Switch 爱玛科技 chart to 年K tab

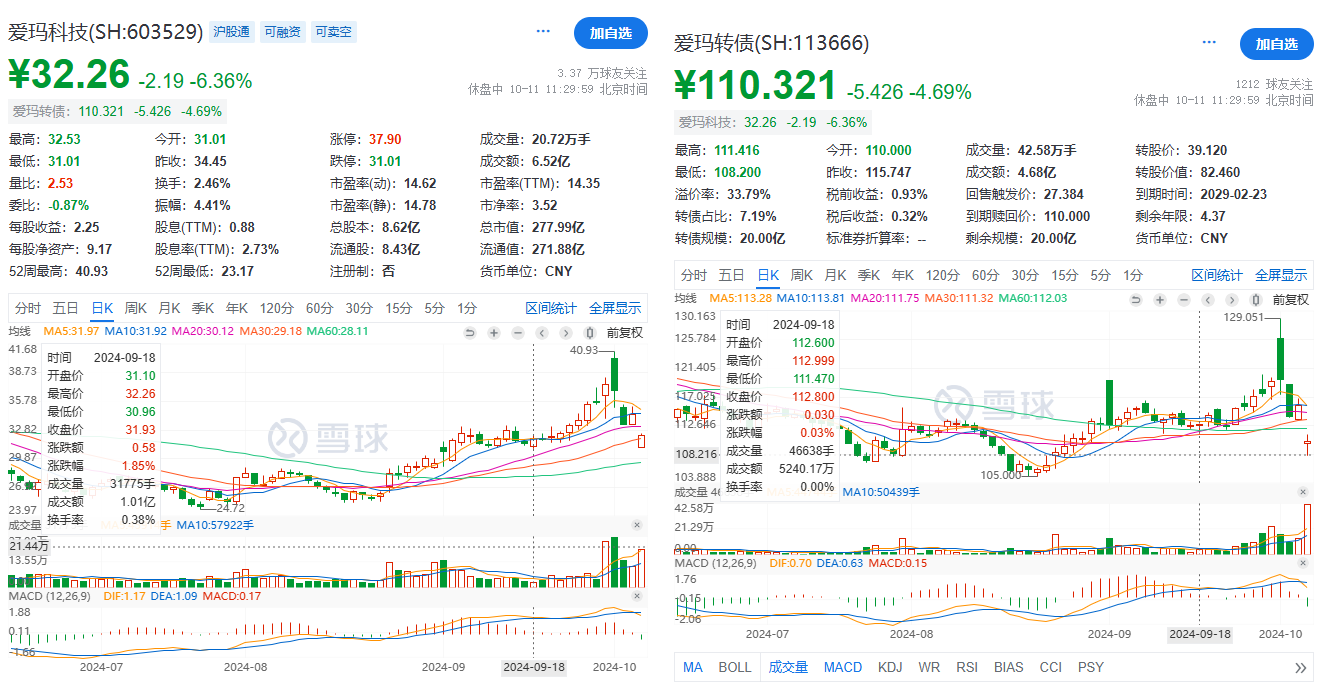[x=238, y=308]
